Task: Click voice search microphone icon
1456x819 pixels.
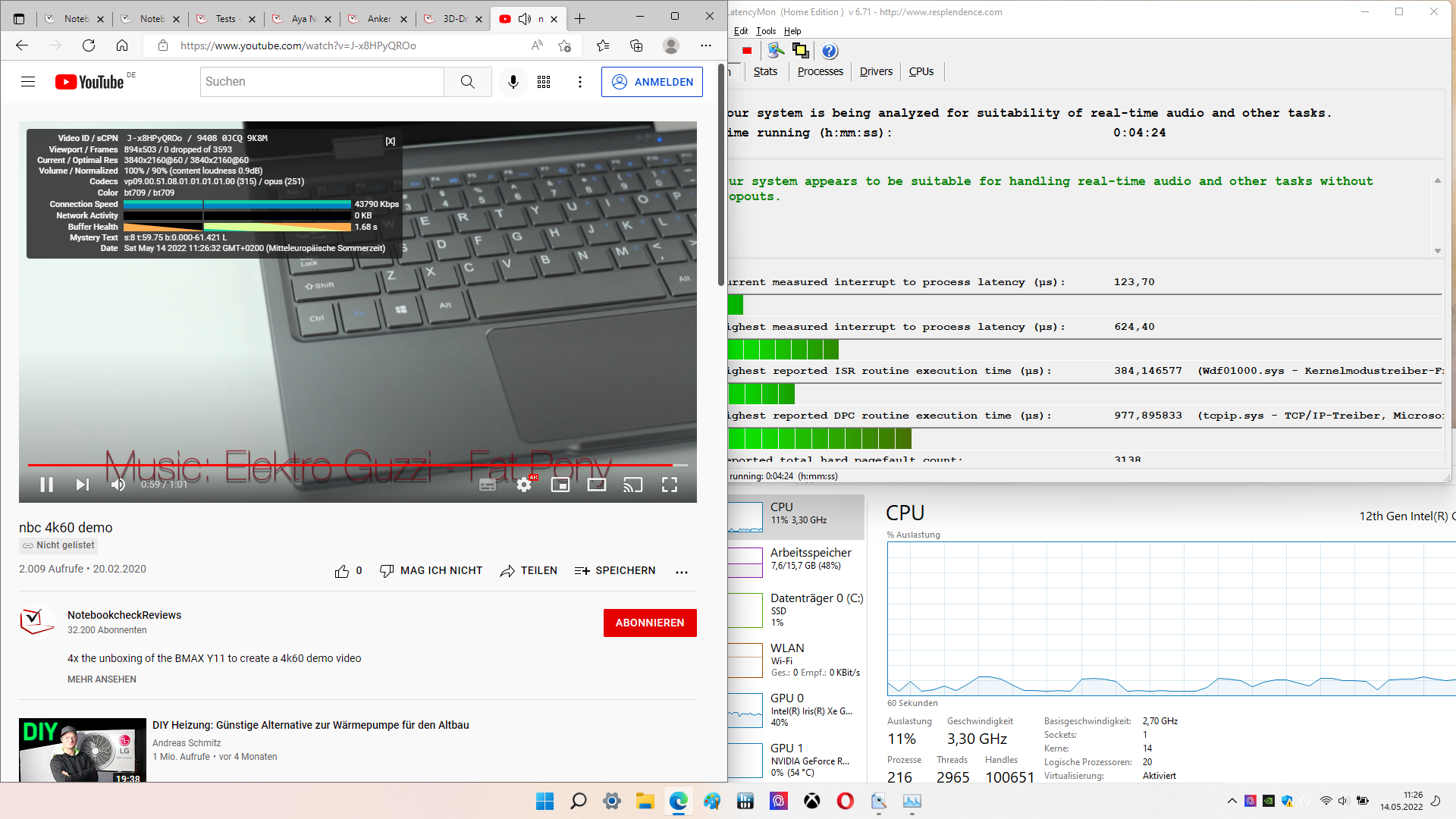Action: (513, 82)
